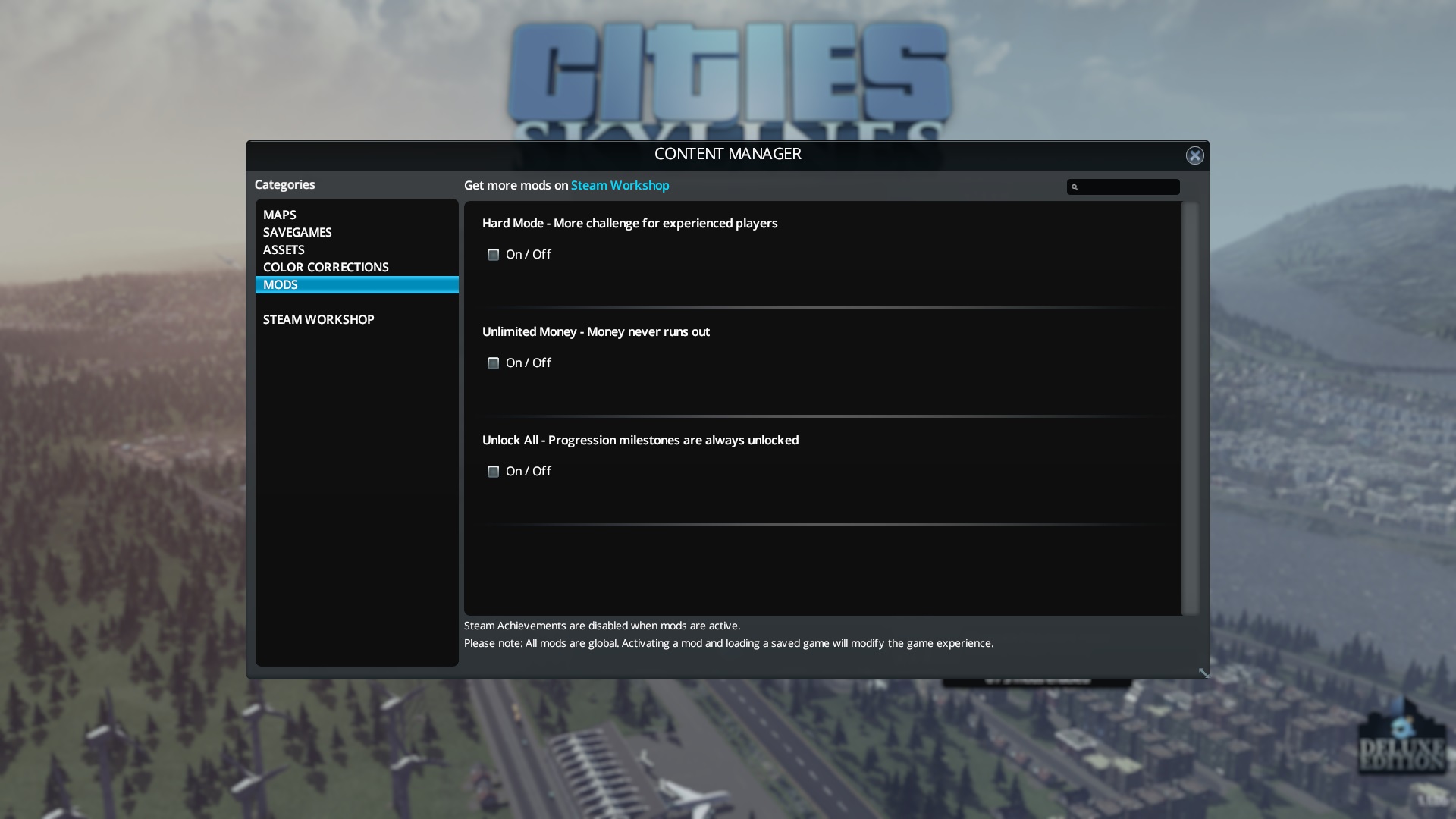Focus the mod search text field
Image resolution: width=1456 pixels, height=819 pixels.
pos(1129,187)
